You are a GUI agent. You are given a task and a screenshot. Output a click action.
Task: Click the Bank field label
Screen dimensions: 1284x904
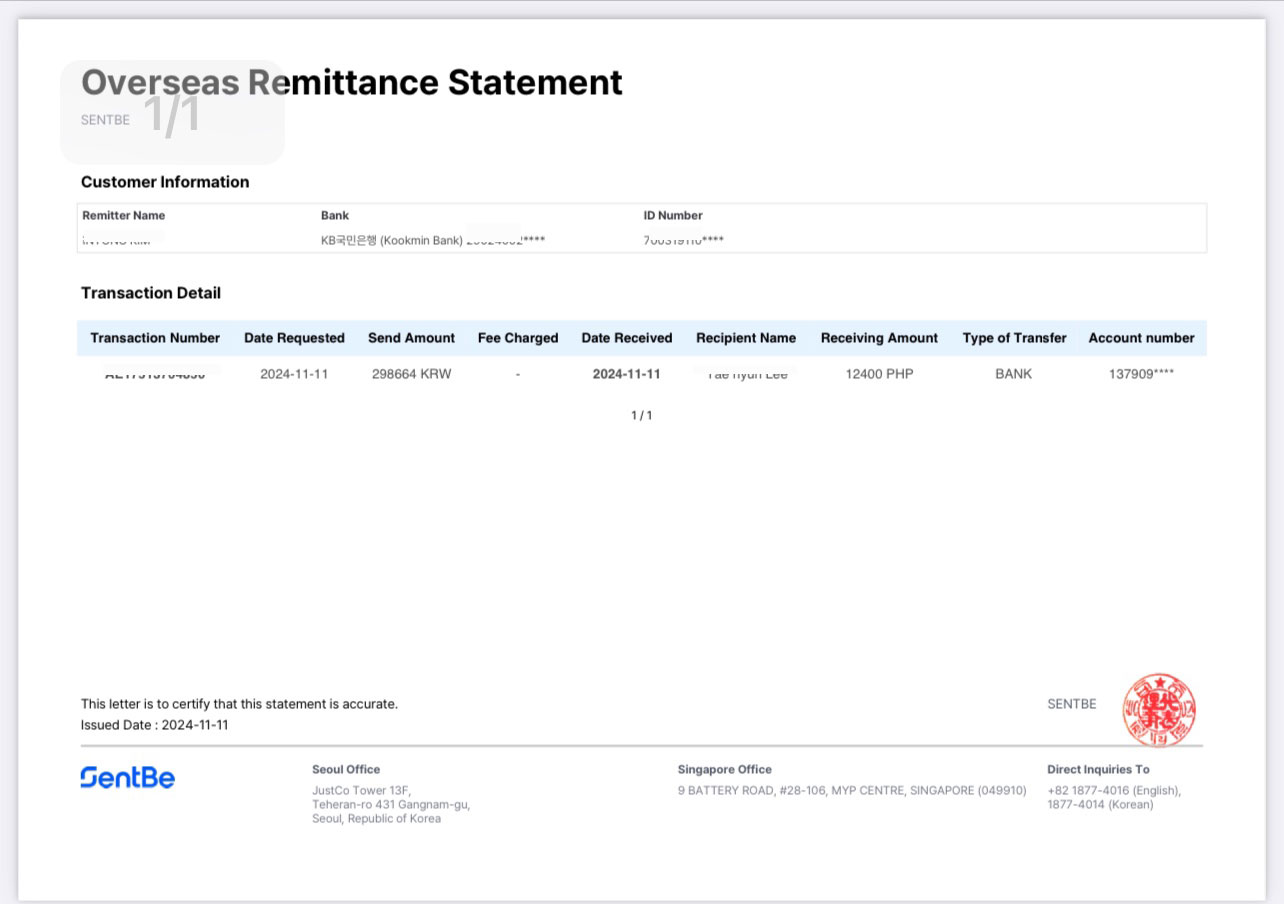[335, 215]
